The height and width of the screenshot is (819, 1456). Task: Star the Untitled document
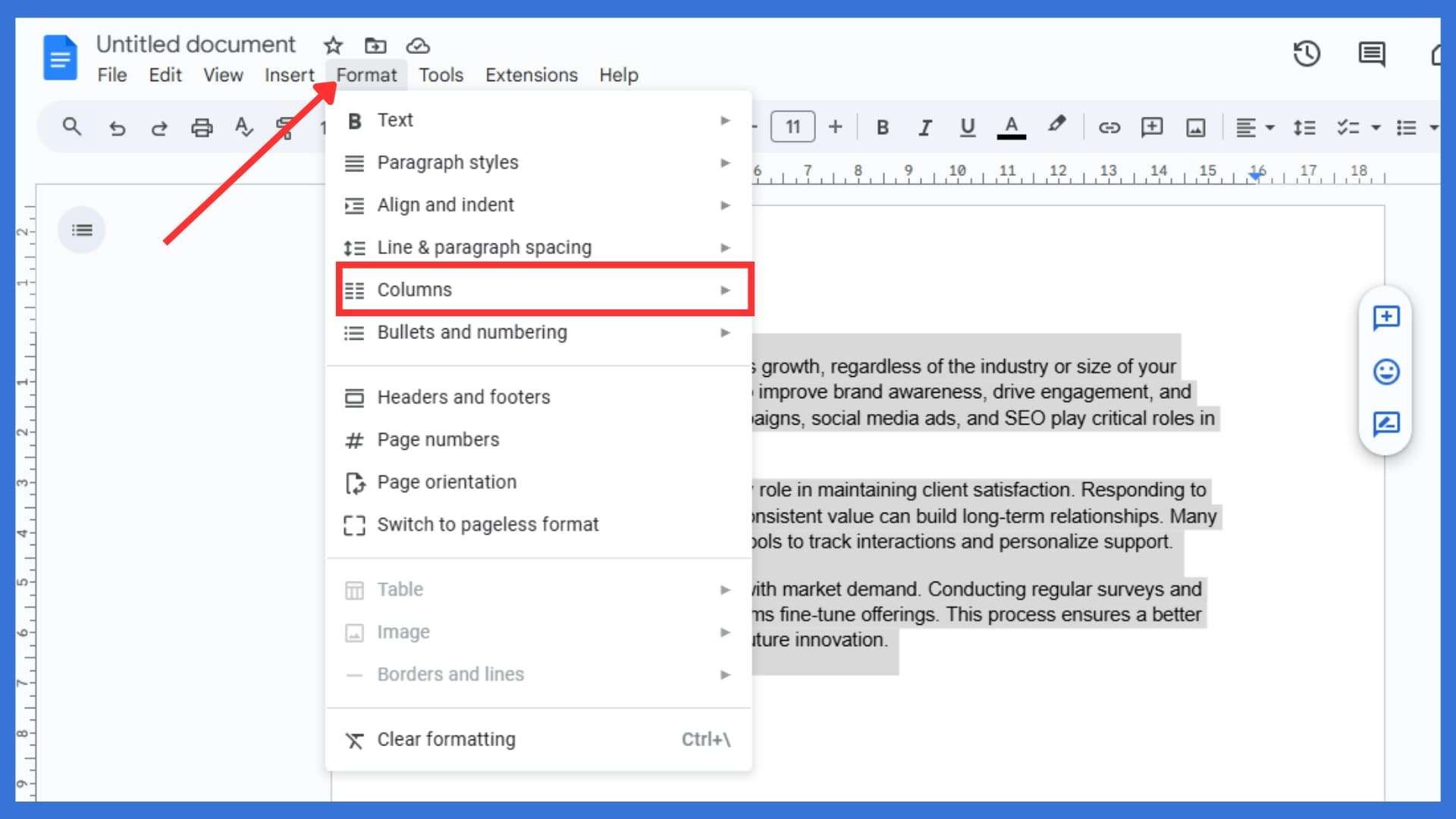[x=333, y=45]
